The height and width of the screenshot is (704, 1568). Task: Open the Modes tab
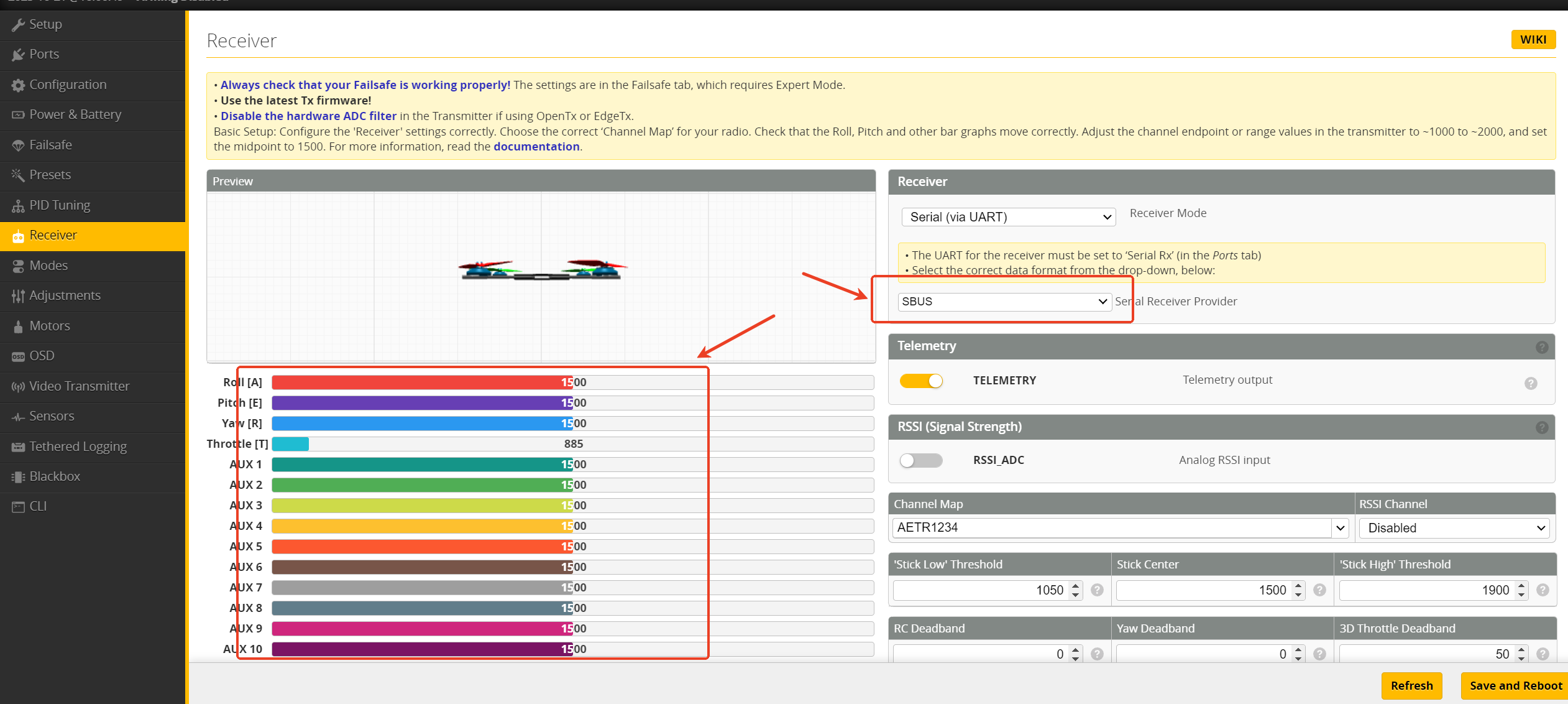tap(48, 266)
